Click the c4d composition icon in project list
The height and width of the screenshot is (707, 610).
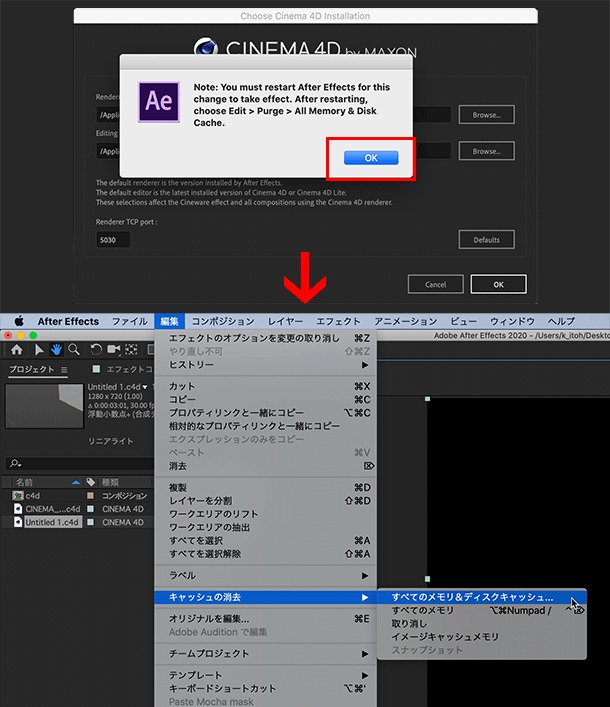click(x=18, y=496)
